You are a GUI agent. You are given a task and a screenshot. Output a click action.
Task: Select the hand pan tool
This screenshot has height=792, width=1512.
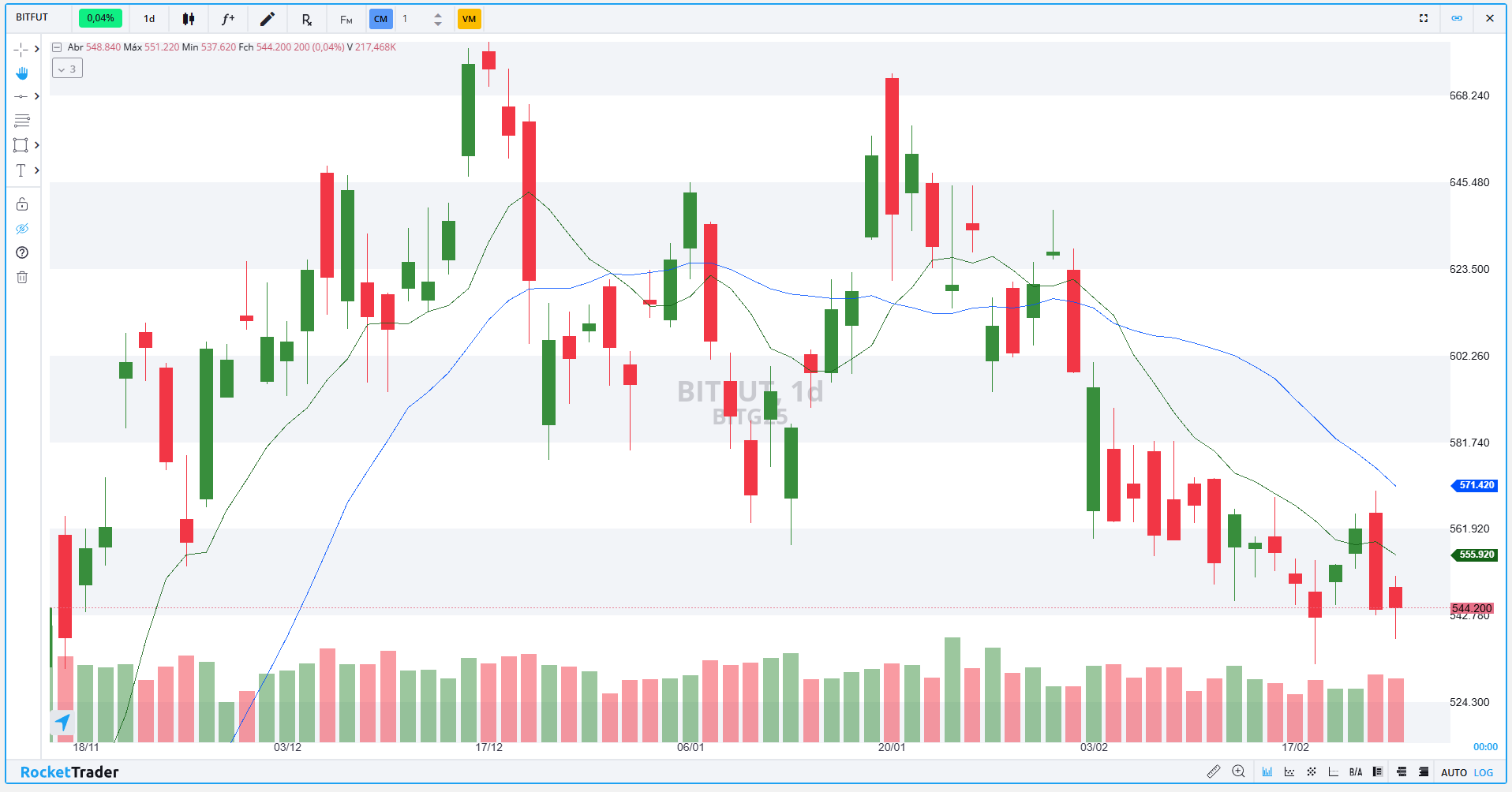(x=22, y=73)
